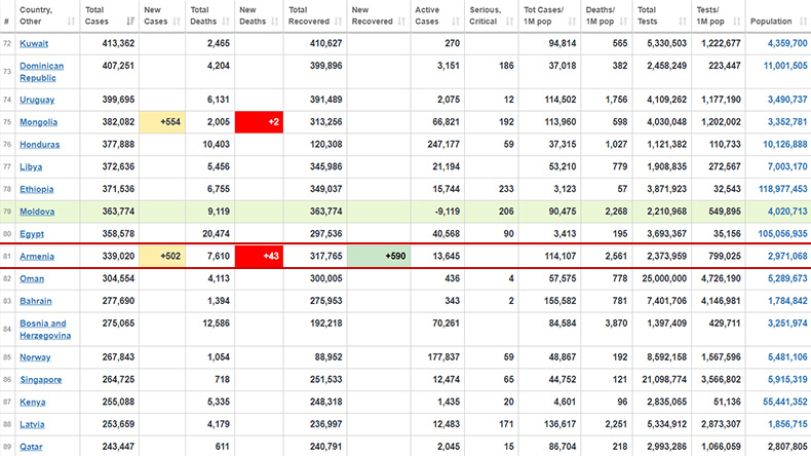Open the Moldova country link
The width and height of the screenshot is (811, 456).
[37, 211]
